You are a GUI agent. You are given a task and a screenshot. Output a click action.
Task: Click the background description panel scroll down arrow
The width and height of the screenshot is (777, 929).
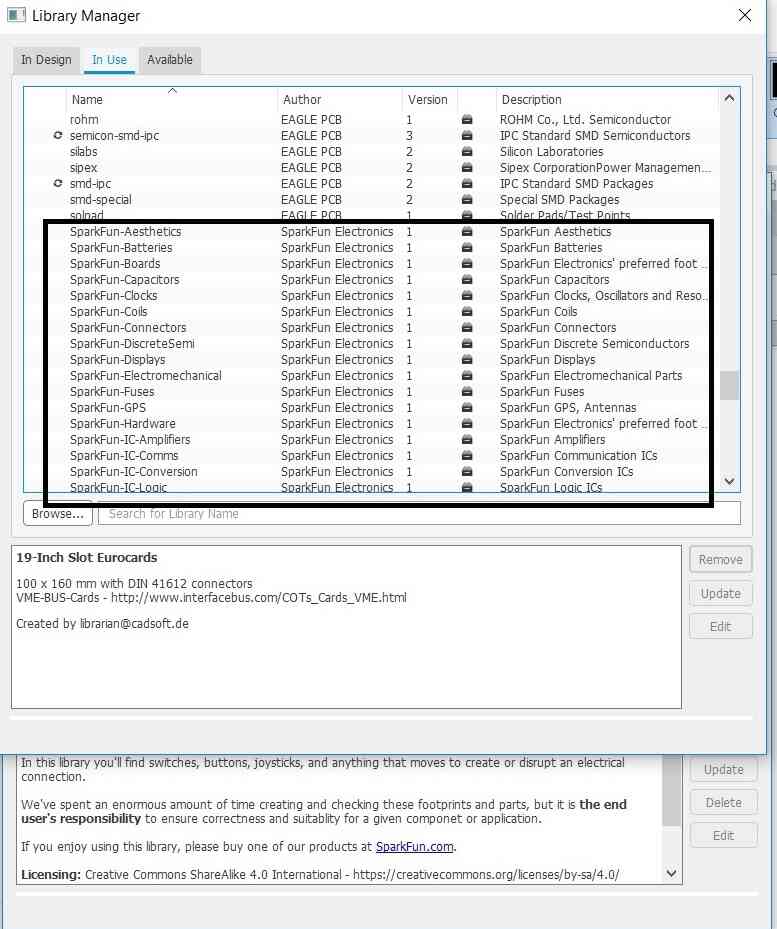tap(672, 873)
